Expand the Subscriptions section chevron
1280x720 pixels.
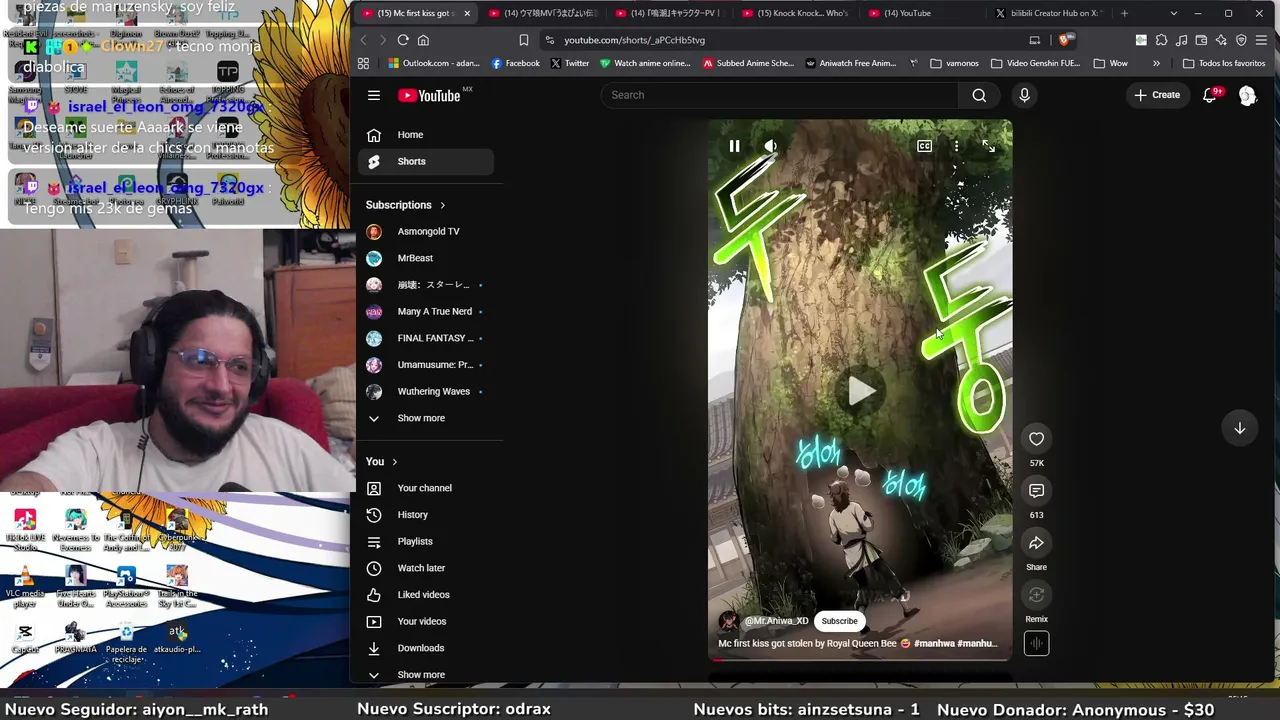(x=442, y=205)
